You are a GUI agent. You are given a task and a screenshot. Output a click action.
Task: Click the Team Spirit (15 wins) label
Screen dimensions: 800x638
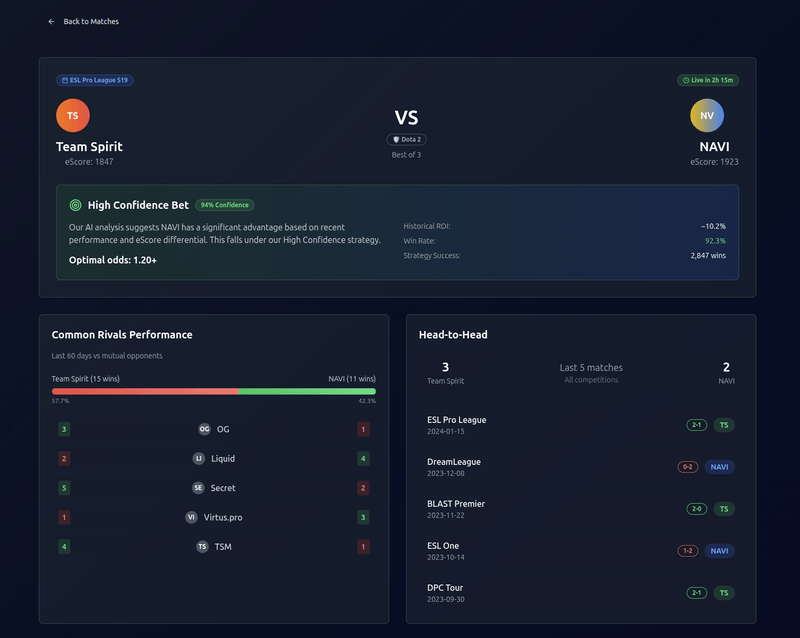click(x=86, y=379)
